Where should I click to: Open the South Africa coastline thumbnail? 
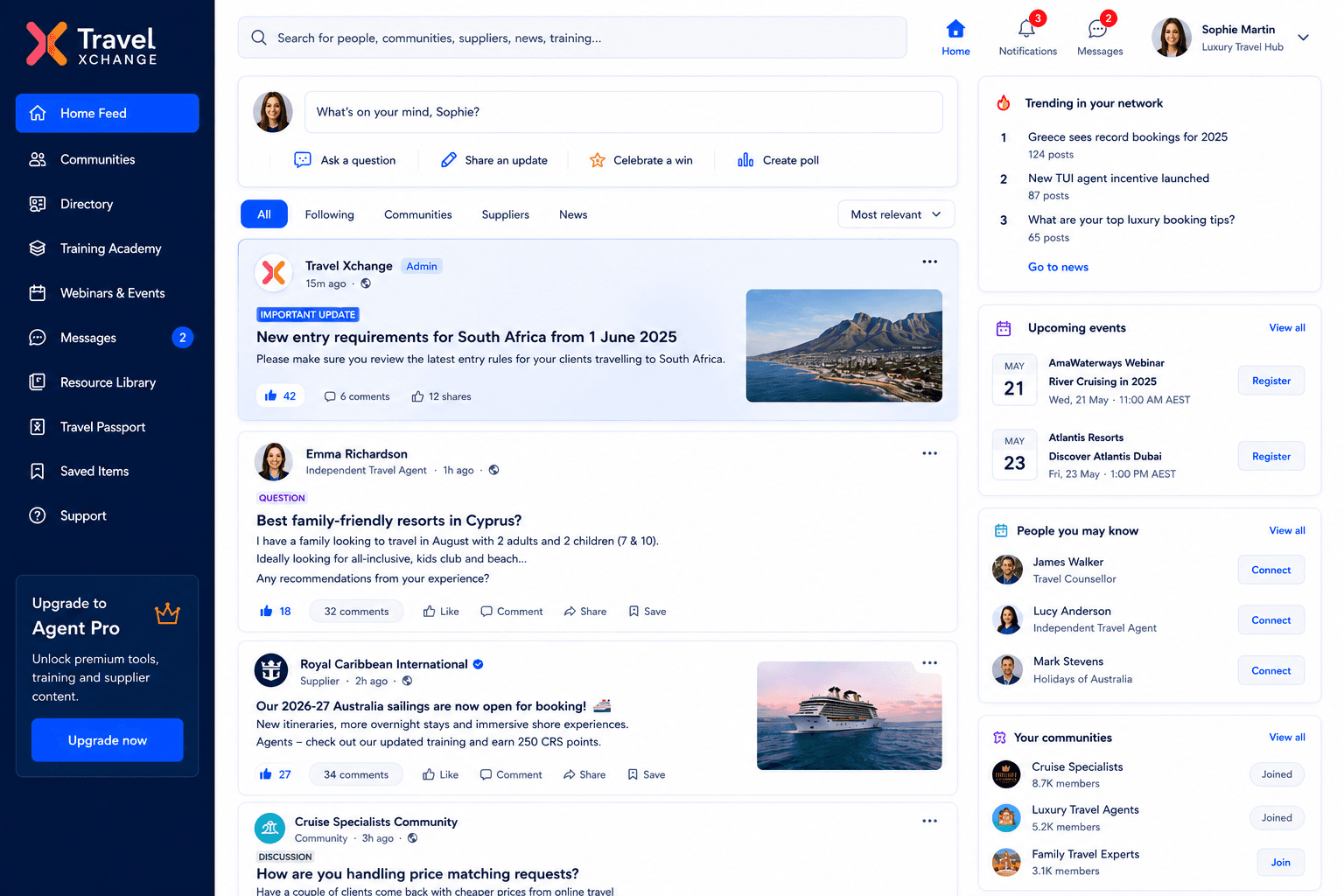click(843, 346)
